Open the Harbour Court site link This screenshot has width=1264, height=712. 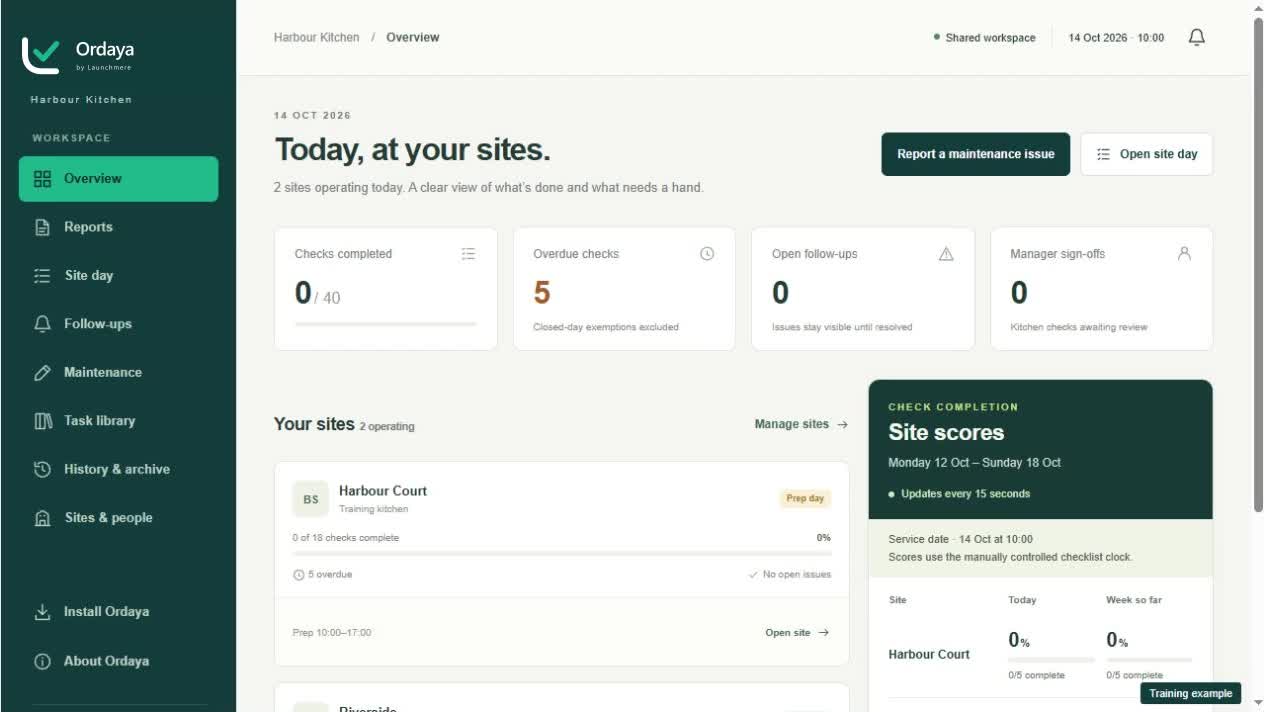[x=797, y=633]
